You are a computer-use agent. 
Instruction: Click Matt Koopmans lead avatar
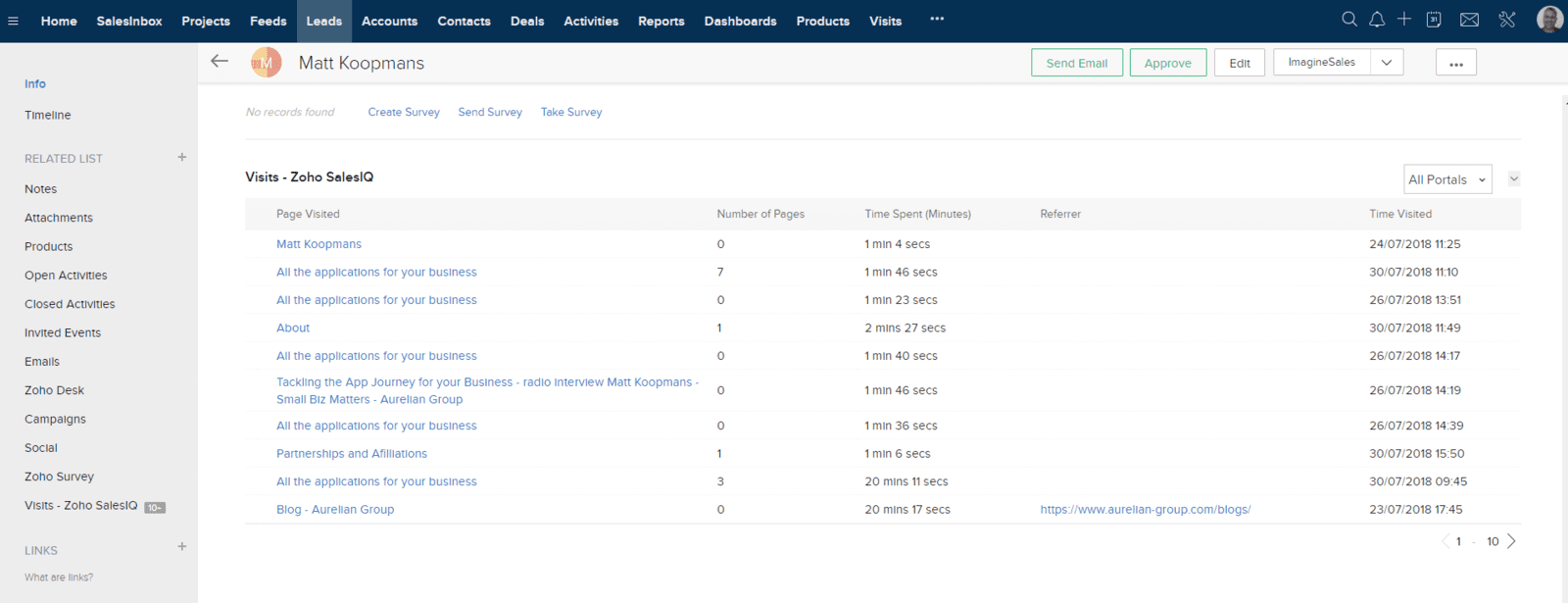pyautogui.click(x=267, y=63)
